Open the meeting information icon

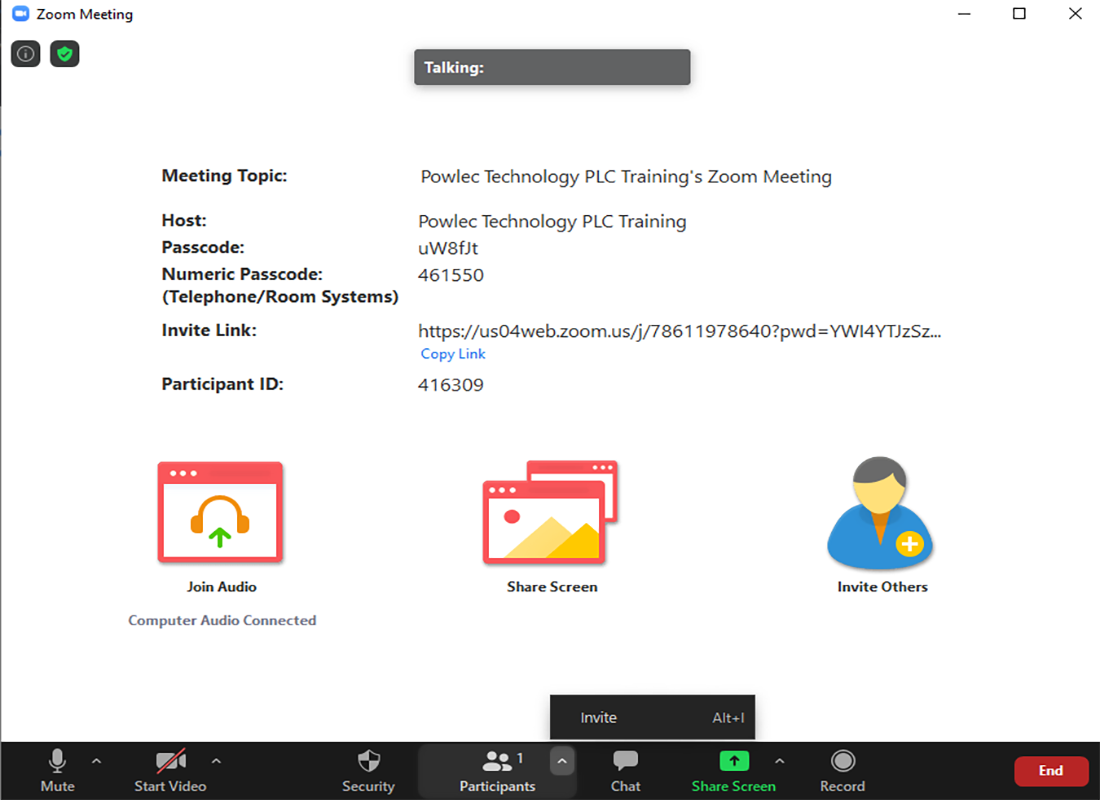point(26,54)
